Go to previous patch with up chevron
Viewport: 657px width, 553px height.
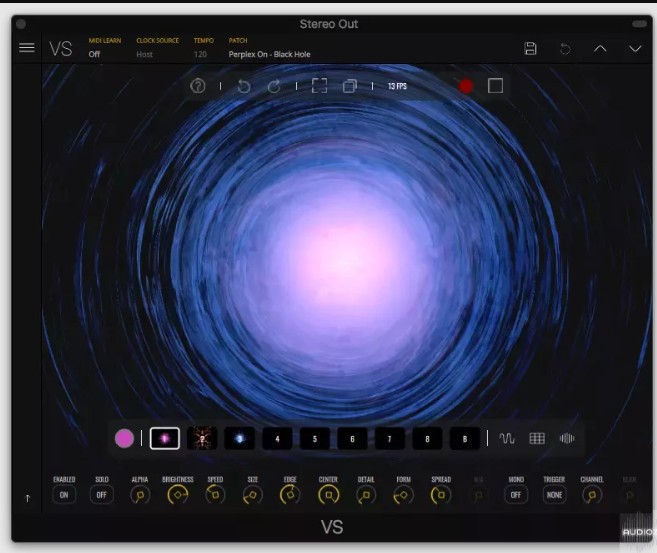coord(600,49)
